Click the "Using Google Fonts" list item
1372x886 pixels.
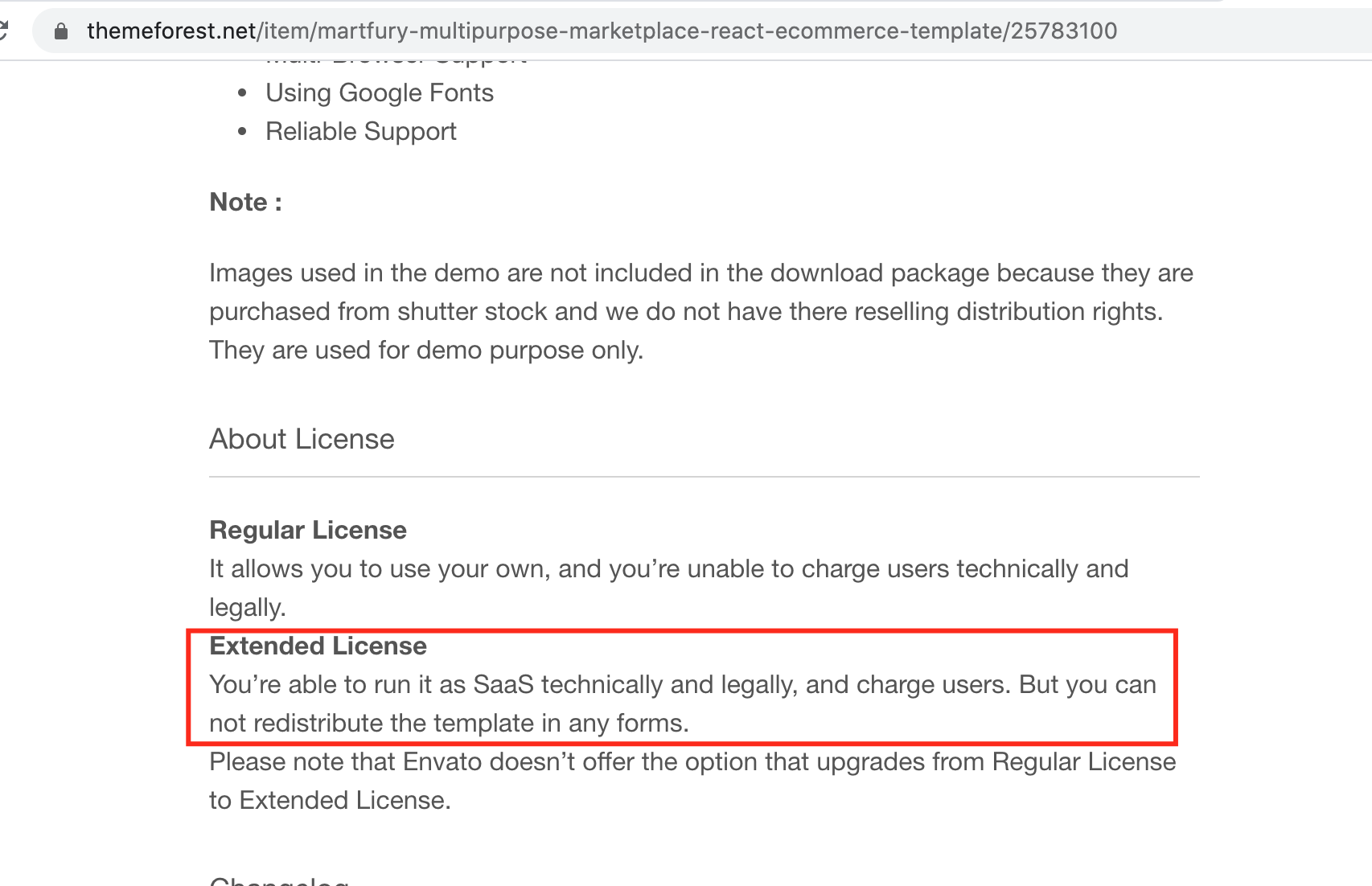click(x=380, y=93)
